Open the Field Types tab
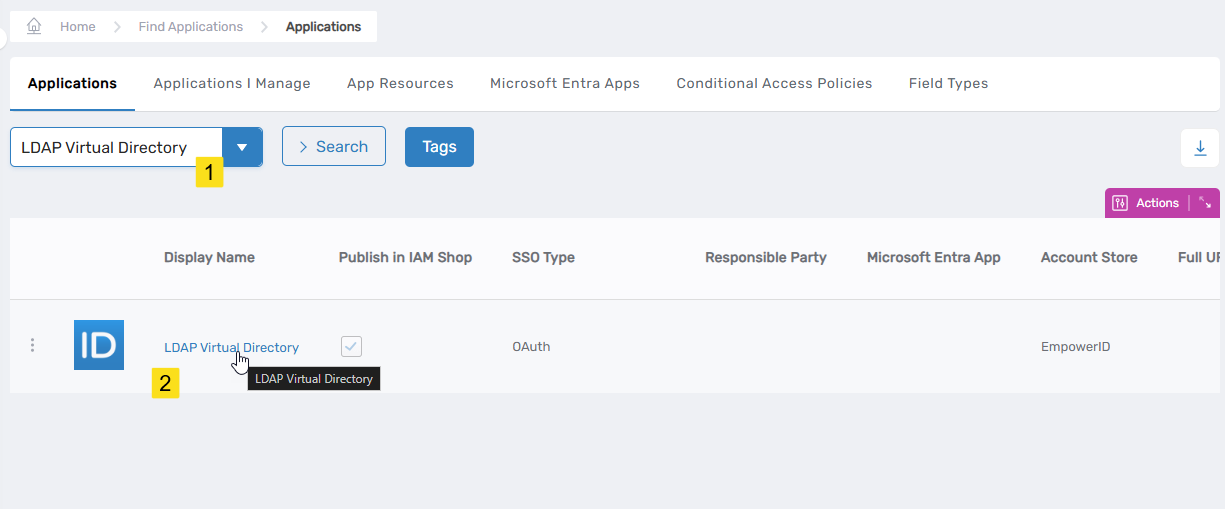The image size is (1225, 509). (x=948, y=83)
